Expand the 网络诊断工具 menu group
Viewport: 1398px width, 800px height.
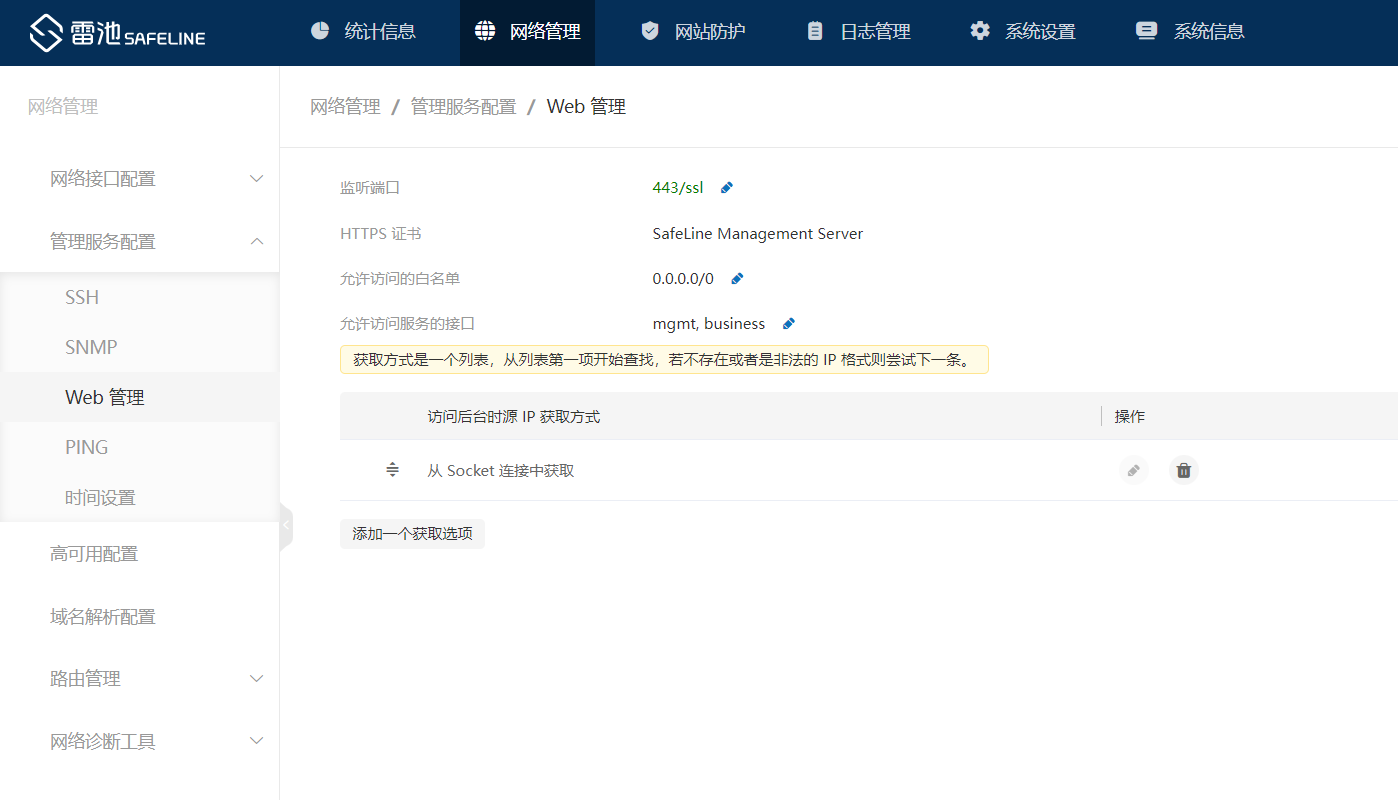pyautogui.click(x=157, y=742)
